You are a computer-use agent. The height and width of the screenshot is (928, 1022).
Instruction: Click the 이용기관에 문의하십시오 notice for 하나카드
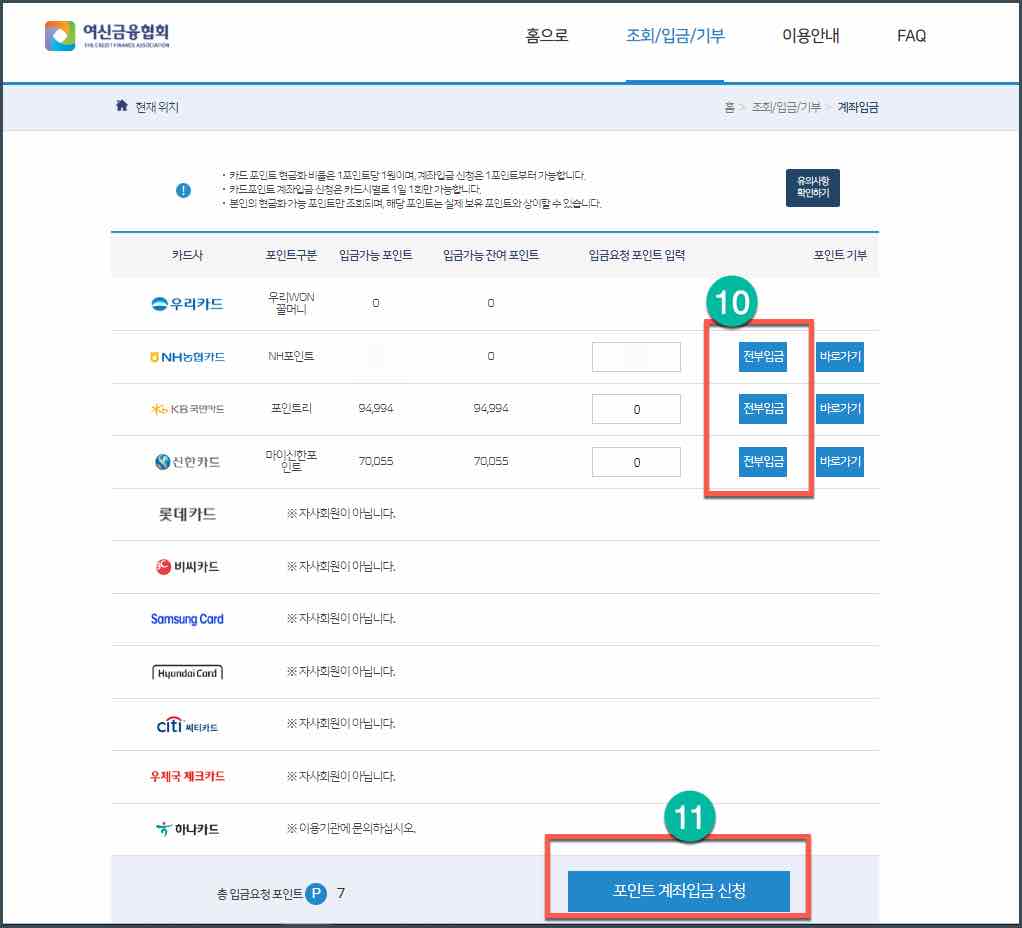[351, 828]
